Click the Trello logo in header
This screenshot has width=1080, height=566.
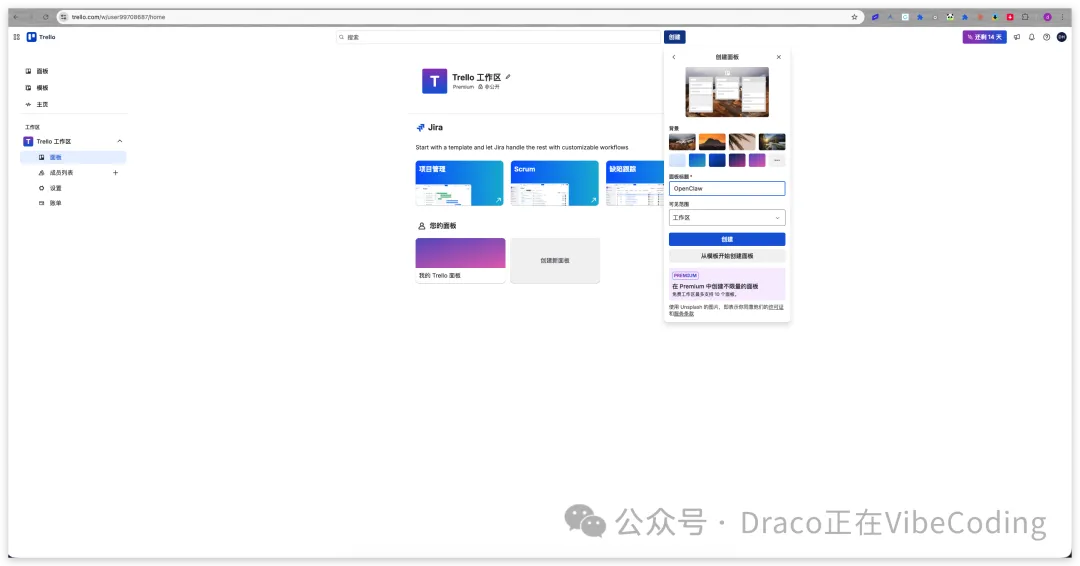pyautogui.click(x=41, y=37)
